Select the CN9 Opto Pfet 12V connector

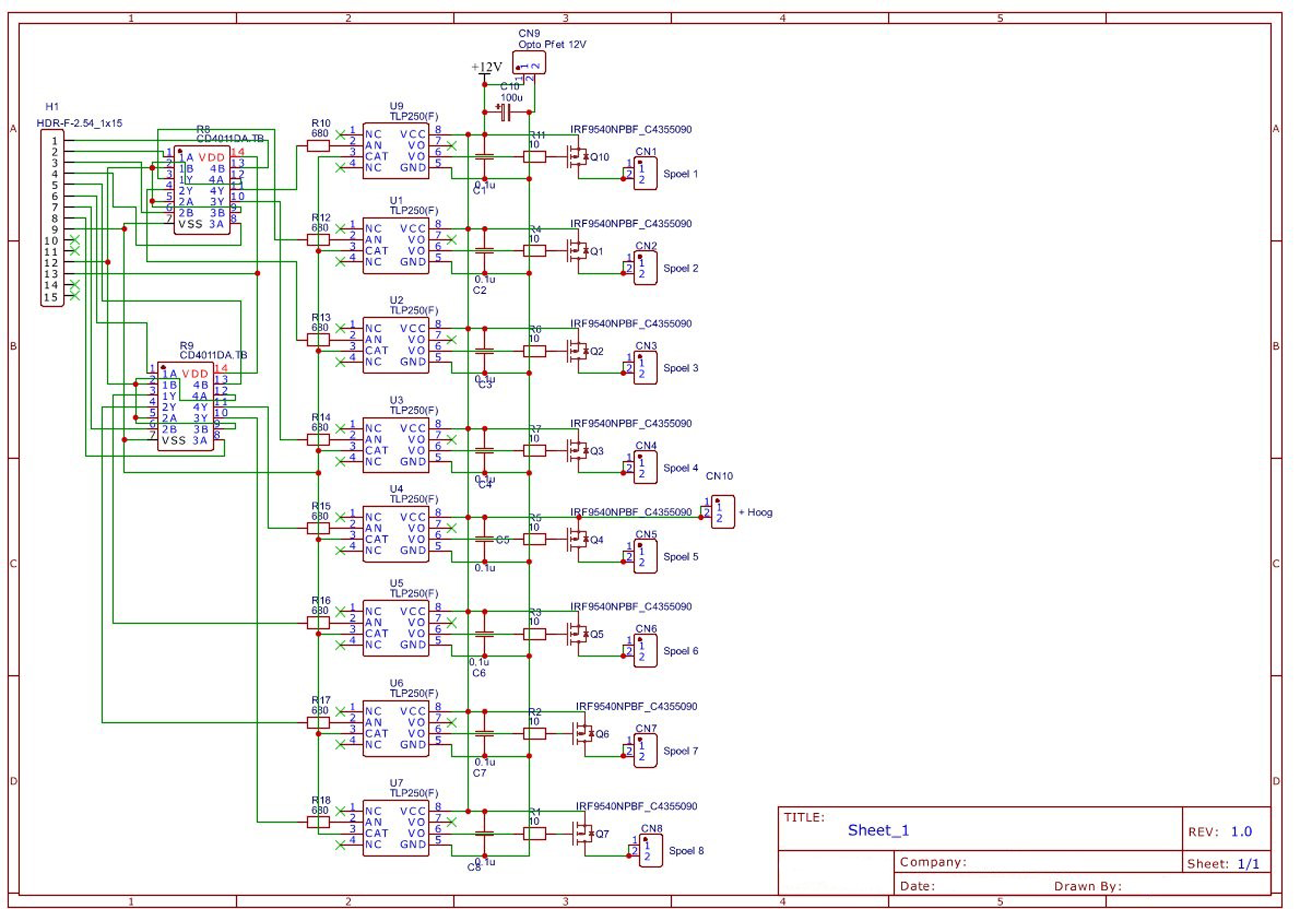530,63
